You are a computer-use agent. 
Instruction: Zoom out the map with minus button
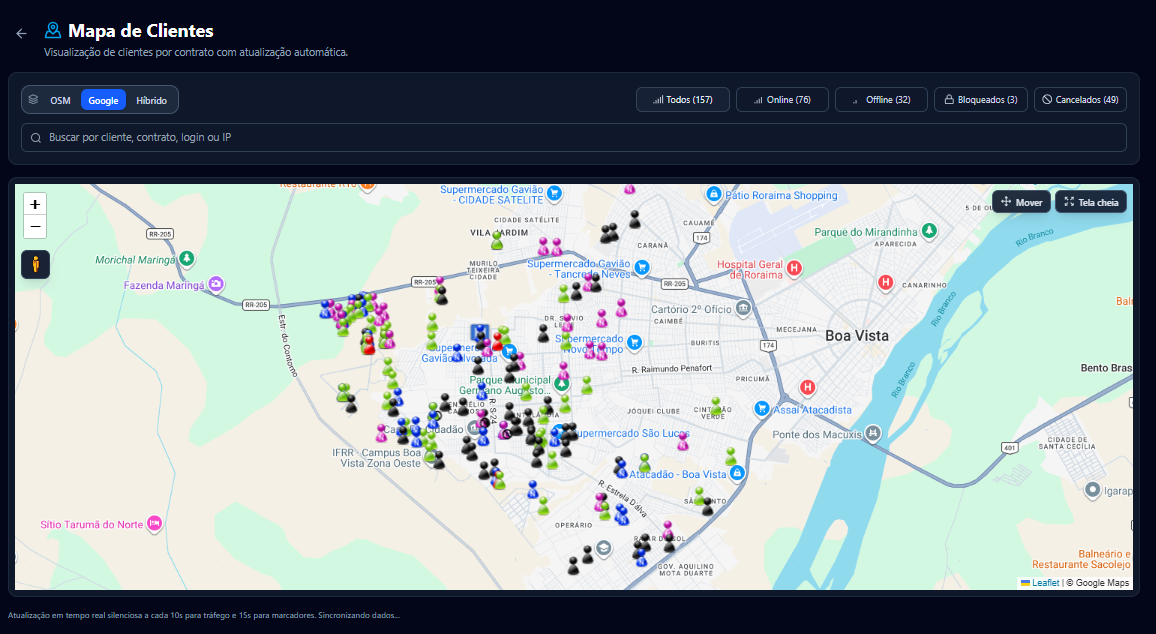tap(35, 227)
